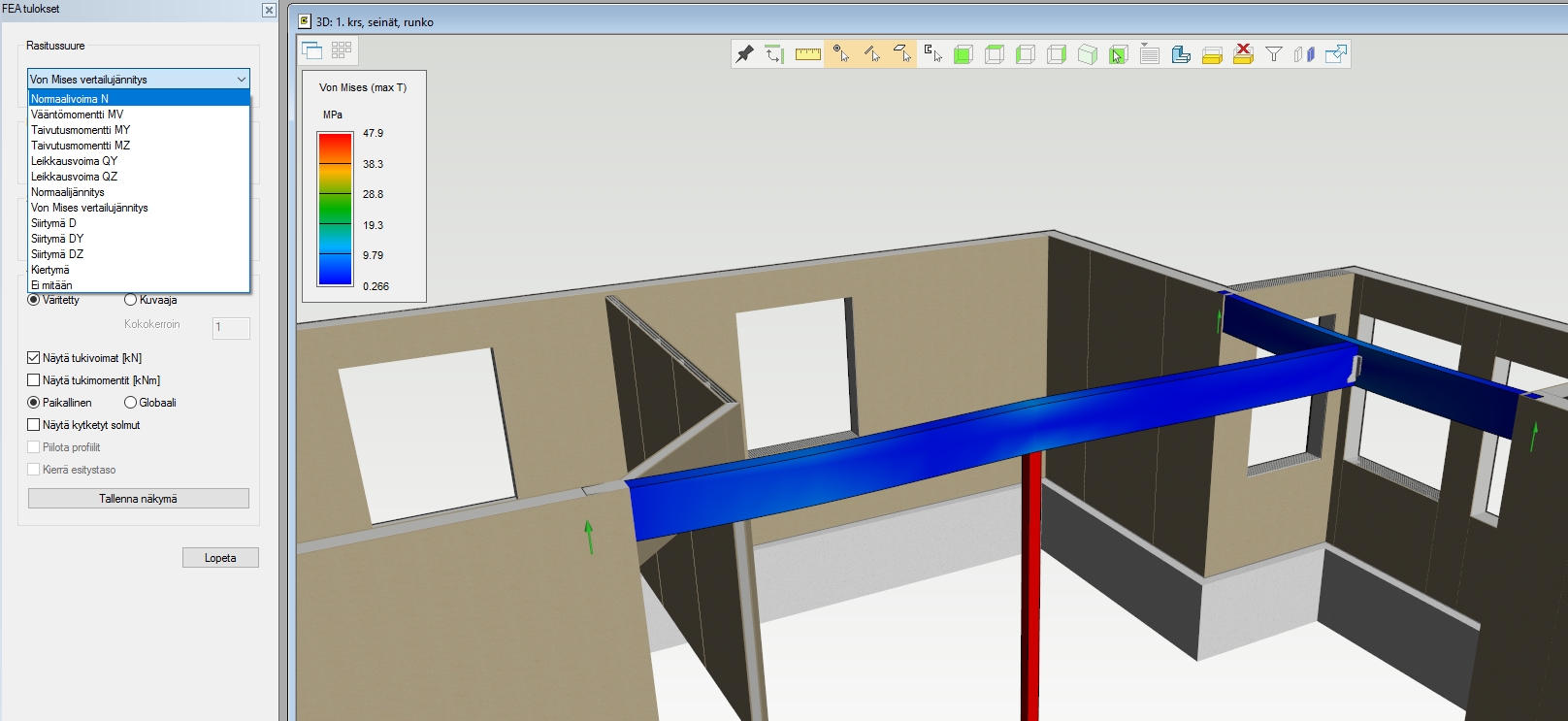Collapse the Von Mises vertailujännitys dropdown
Image resolution: width=1568 pixels, height=721 pixels.
point(241,80)
